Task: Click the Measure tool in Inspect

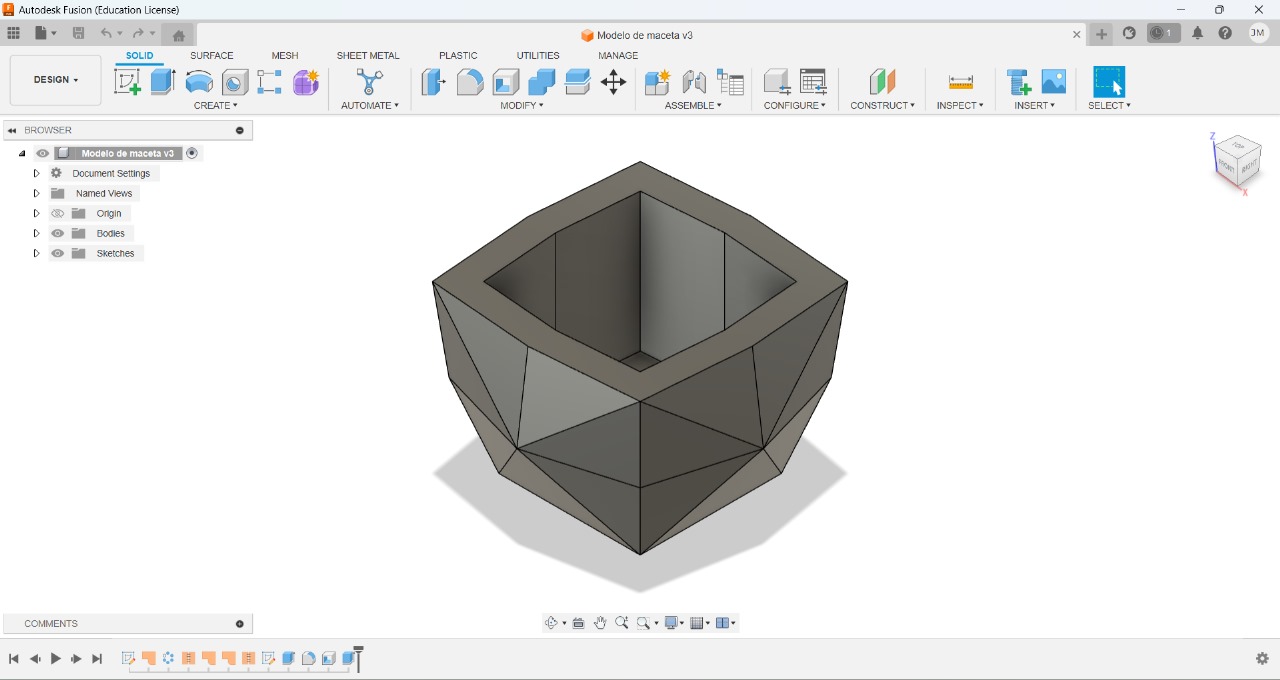Action: pos(960,82)
